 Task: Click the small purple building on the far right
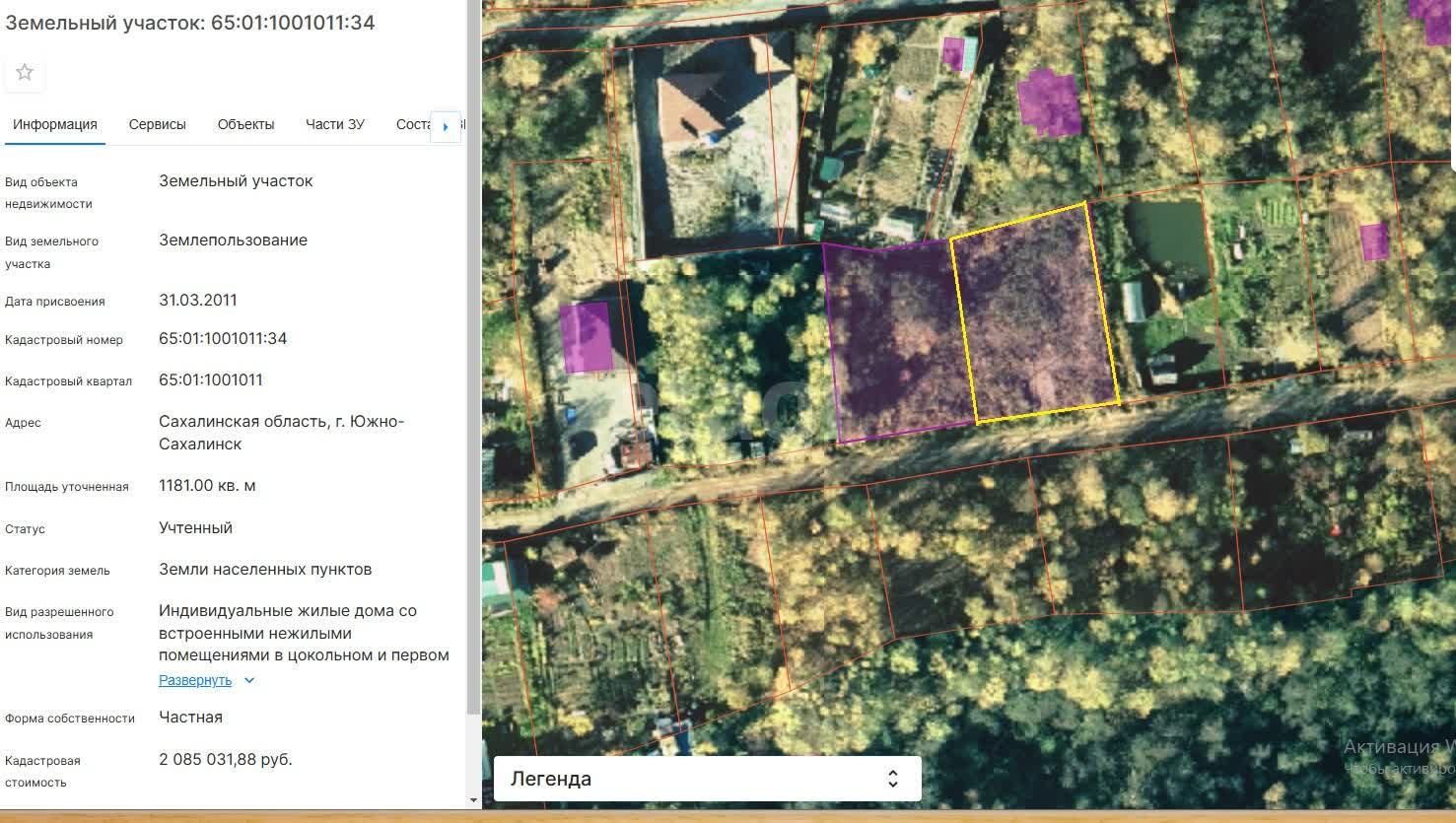click(x=1374, y=241)
